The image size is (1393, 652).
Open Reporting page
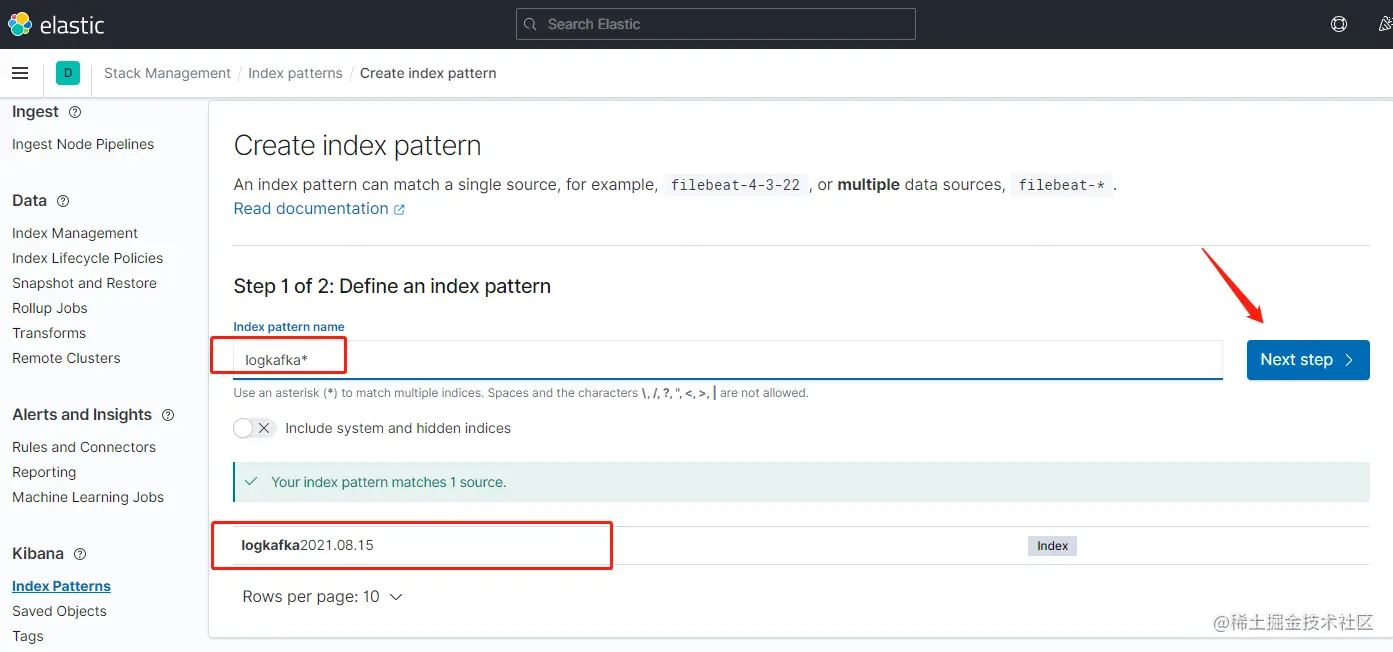[44, 472]
